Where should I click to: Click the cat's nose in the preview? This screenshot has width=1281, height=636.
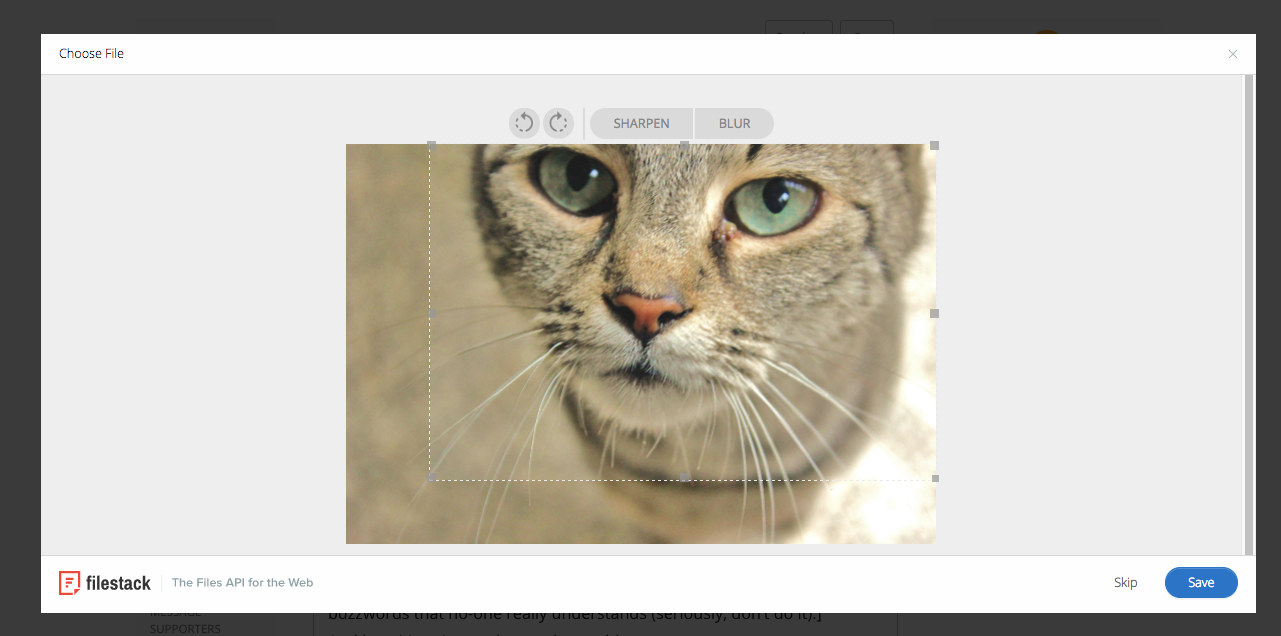coord(650,313)
